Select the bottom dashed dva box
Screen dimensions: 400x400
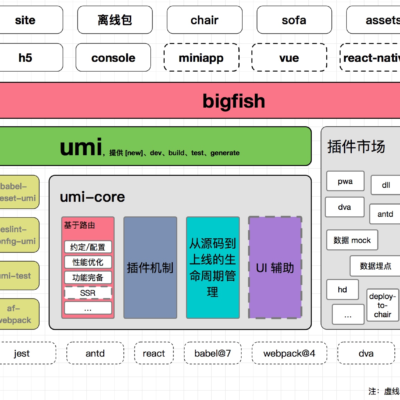point(366,353)
